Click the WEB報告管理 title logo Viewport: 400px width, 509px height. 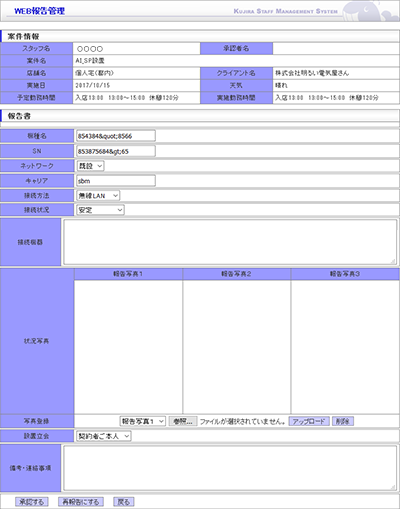(x=39, y=11)
